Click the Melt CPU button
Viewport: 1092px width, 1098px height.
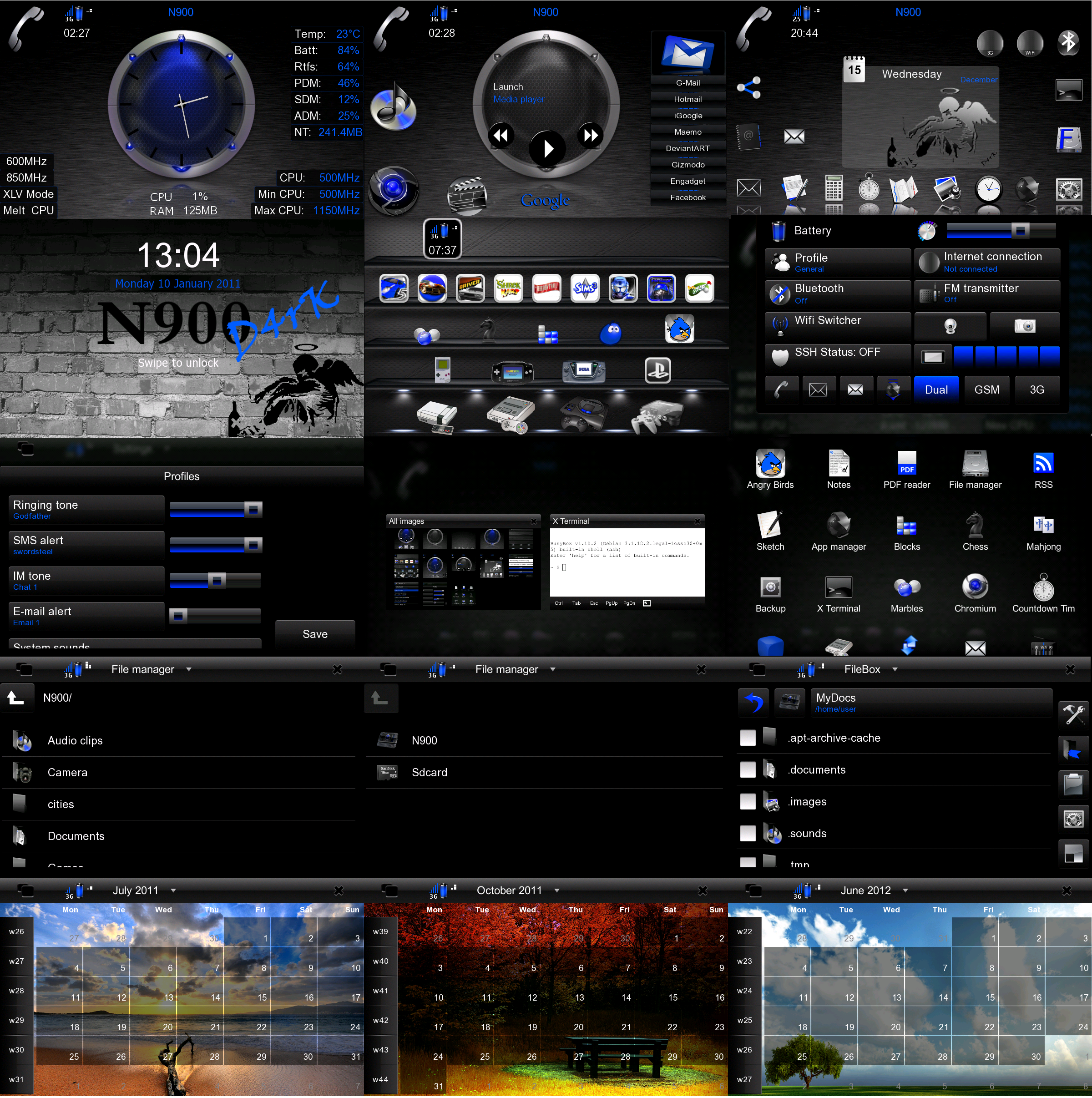click(x=28, y=211)
